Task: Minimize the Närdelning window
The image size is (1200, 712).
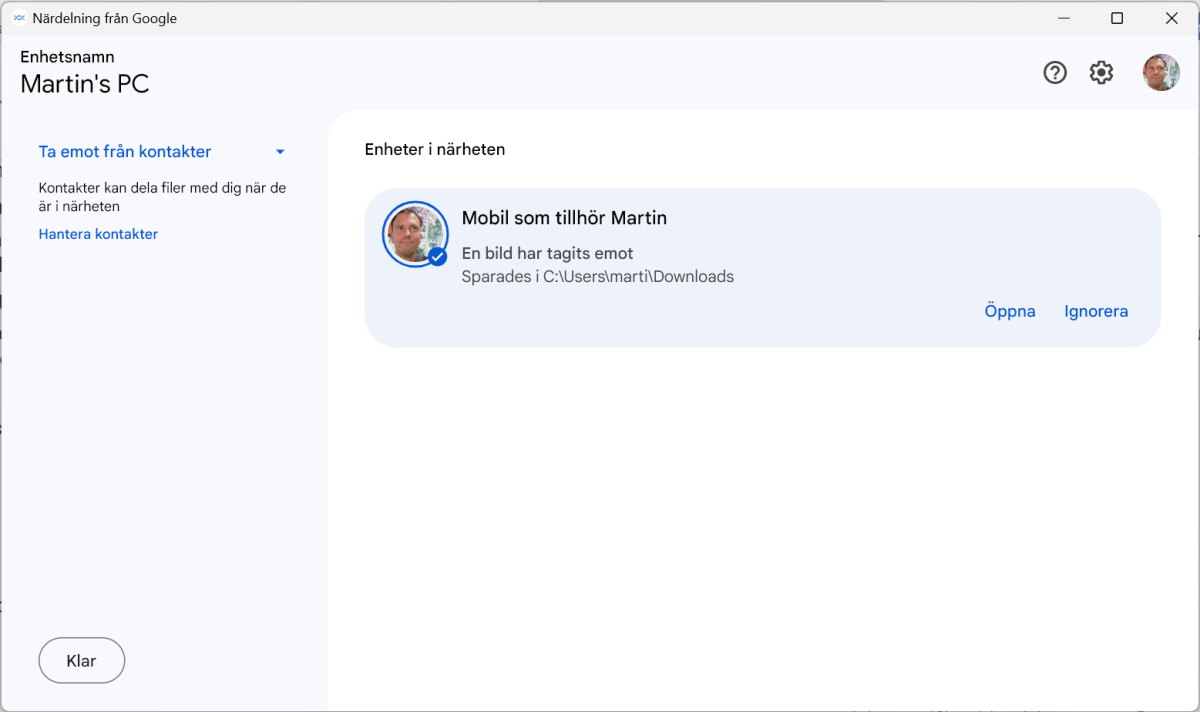Action: click(x=1062, y=18)
